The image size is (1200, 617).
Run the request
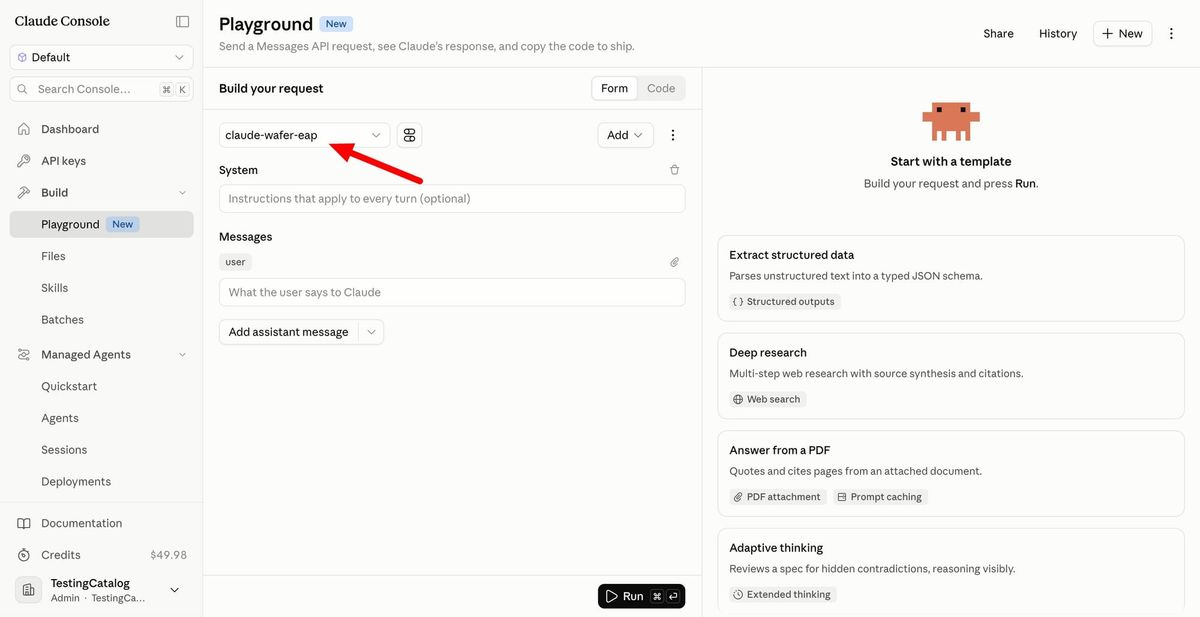click(641, 596)
